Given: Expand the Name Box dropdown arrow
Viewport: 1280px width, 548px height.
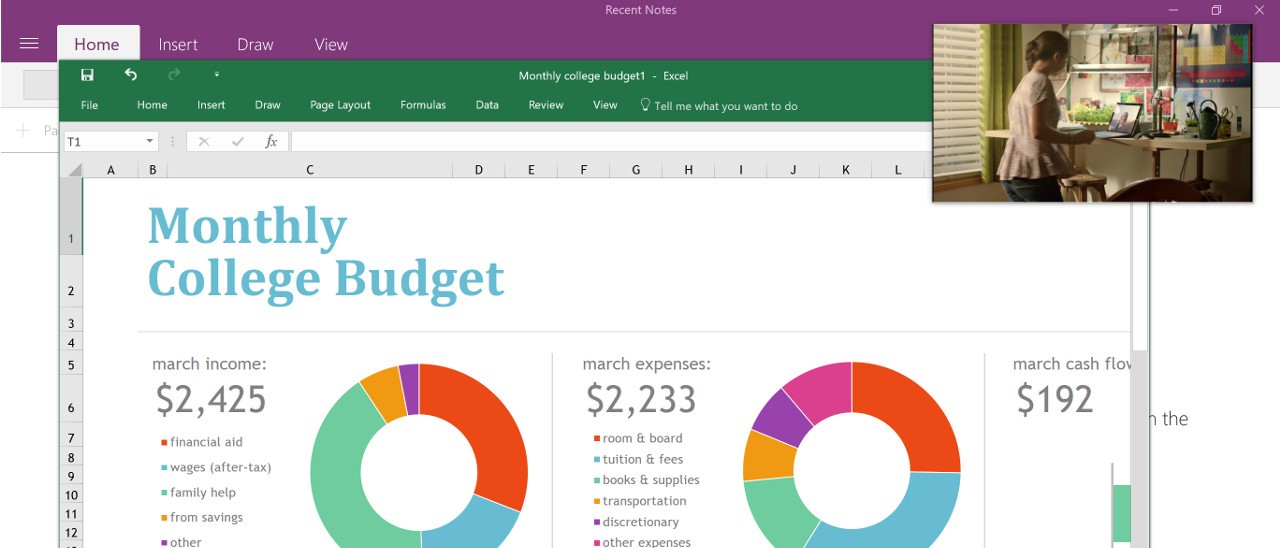Looking at the screenshot, I should pos(150,142).
